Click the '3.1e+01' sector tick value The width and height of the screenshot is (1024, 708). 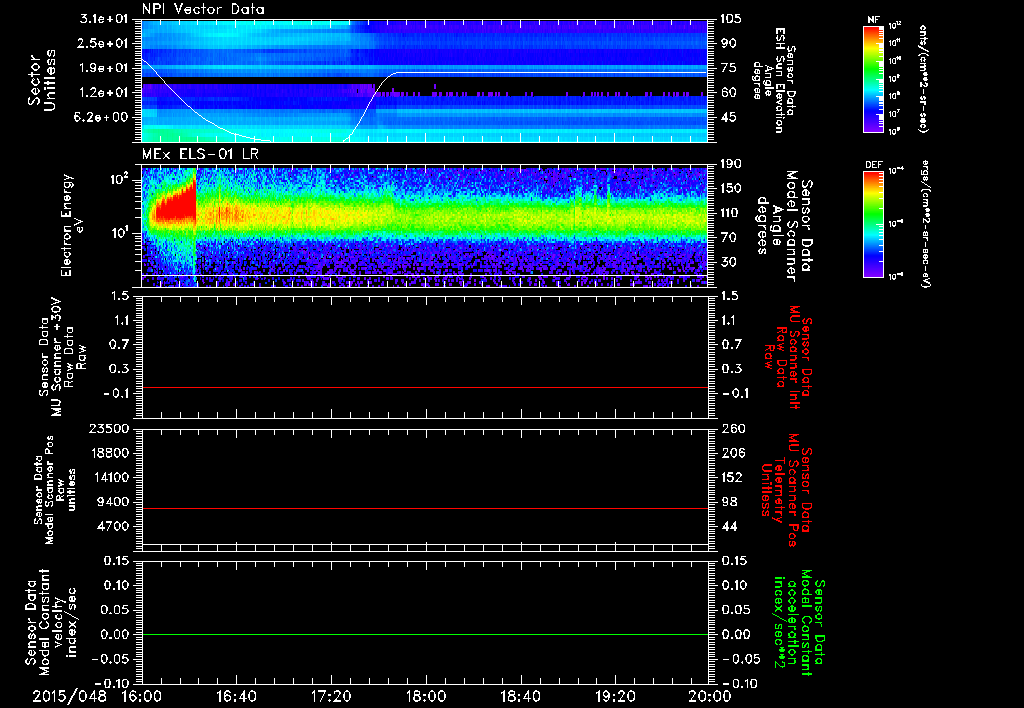click(104, 19)
